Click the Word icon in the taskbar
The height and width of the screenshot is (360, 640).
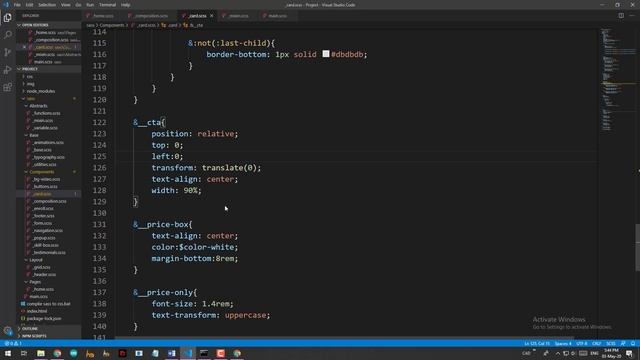click(171, 353)
